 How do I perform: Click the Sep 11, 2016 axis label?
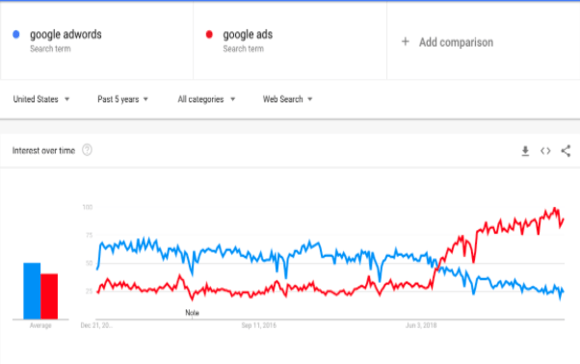[x=259, y=326]
